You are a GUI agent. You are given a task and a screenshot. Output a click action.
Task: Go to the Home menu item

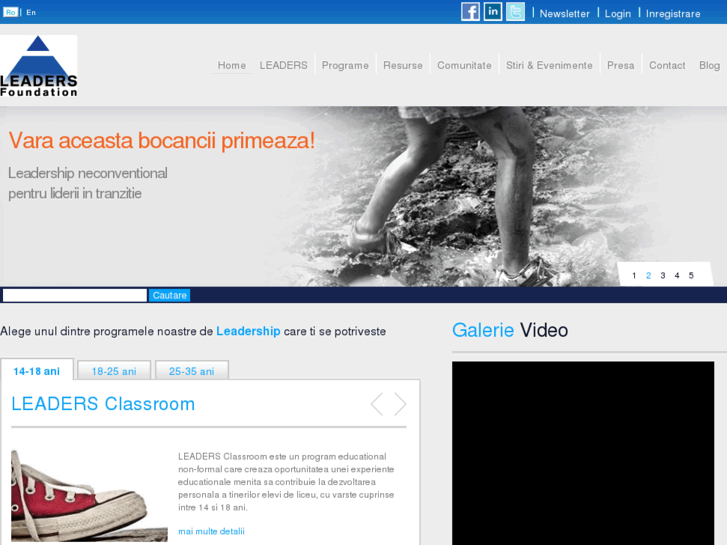[232, 65]
